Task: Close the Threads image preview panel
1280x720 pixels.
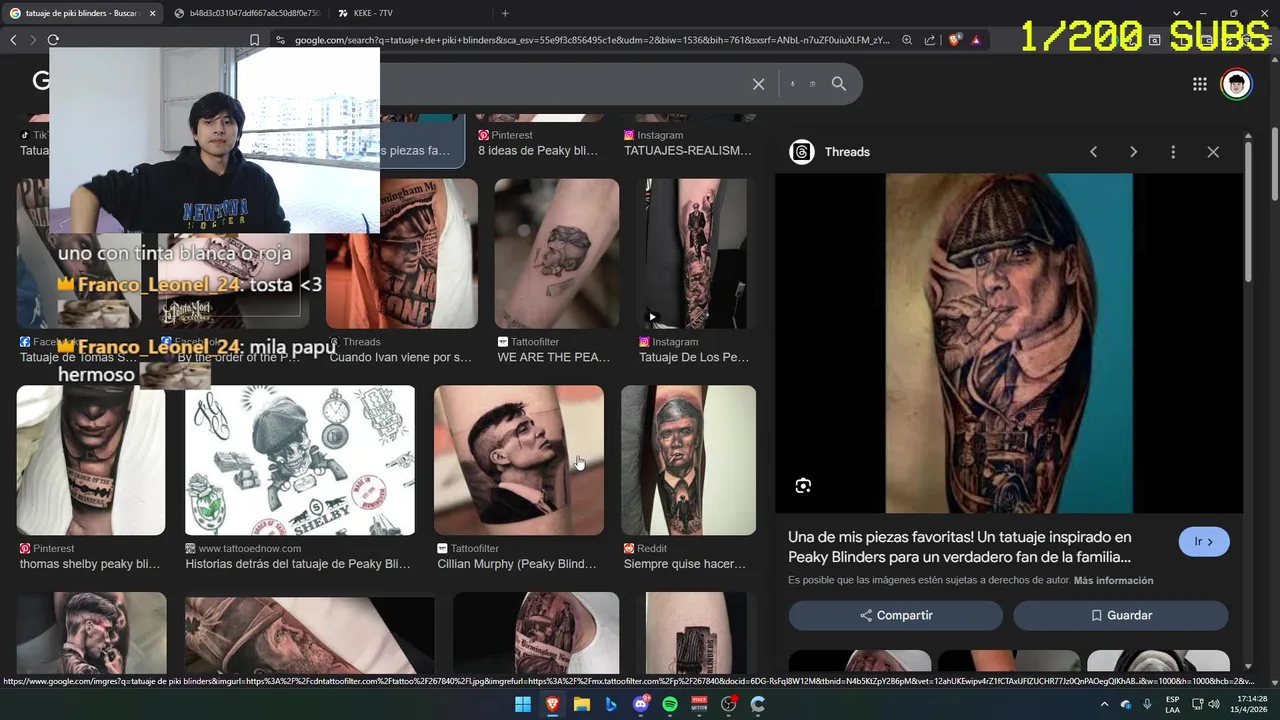Action: coord(1213,152)
